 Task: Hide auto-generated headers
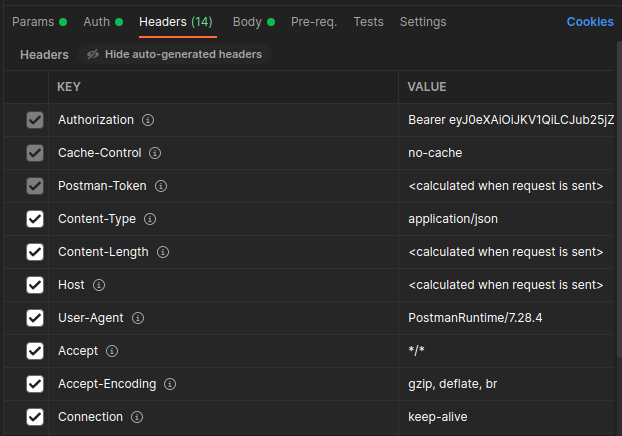coord(175,54)
